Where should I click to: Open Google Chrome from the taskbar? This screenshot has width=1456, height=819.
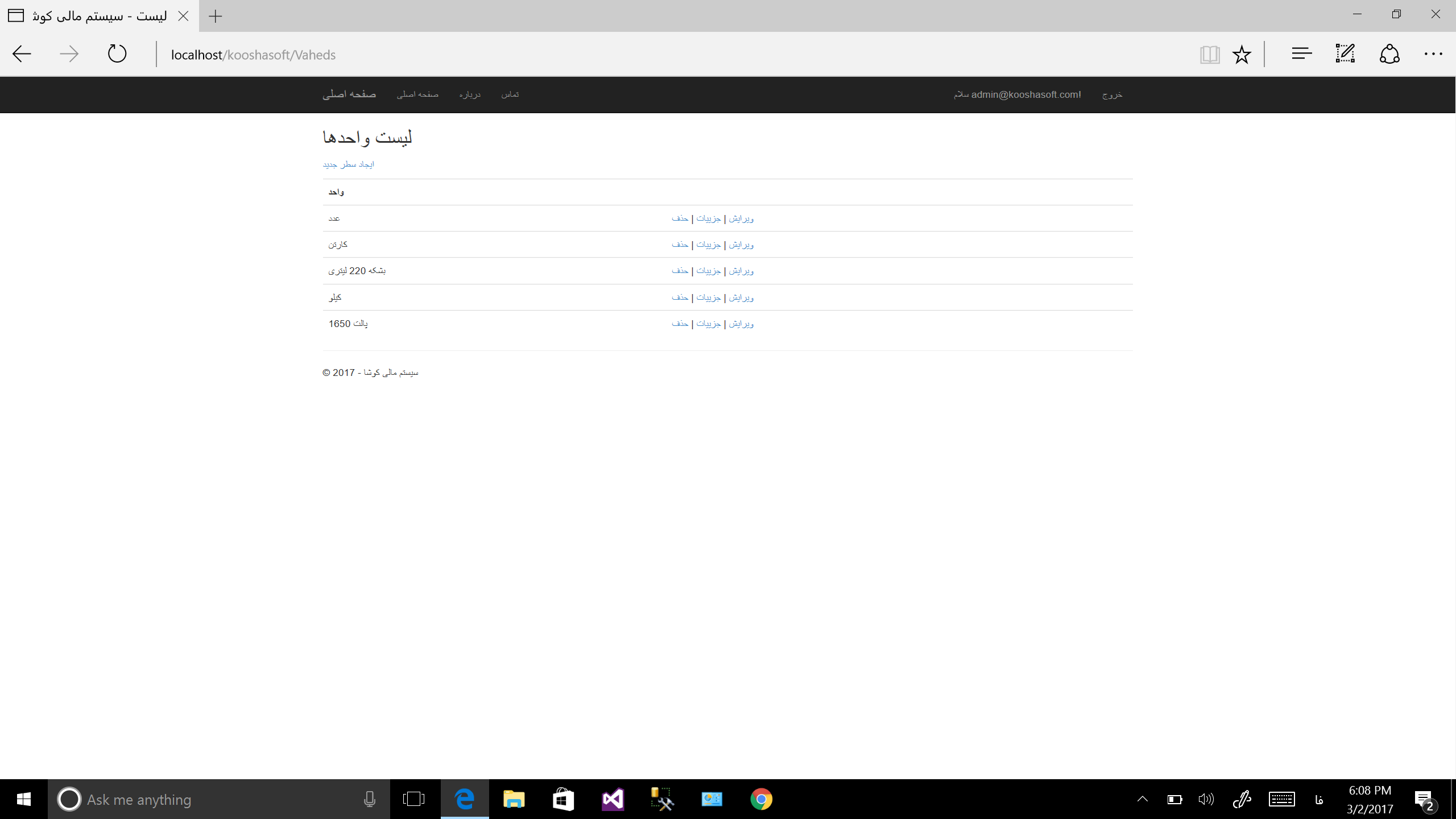click(x=761, y=799)
